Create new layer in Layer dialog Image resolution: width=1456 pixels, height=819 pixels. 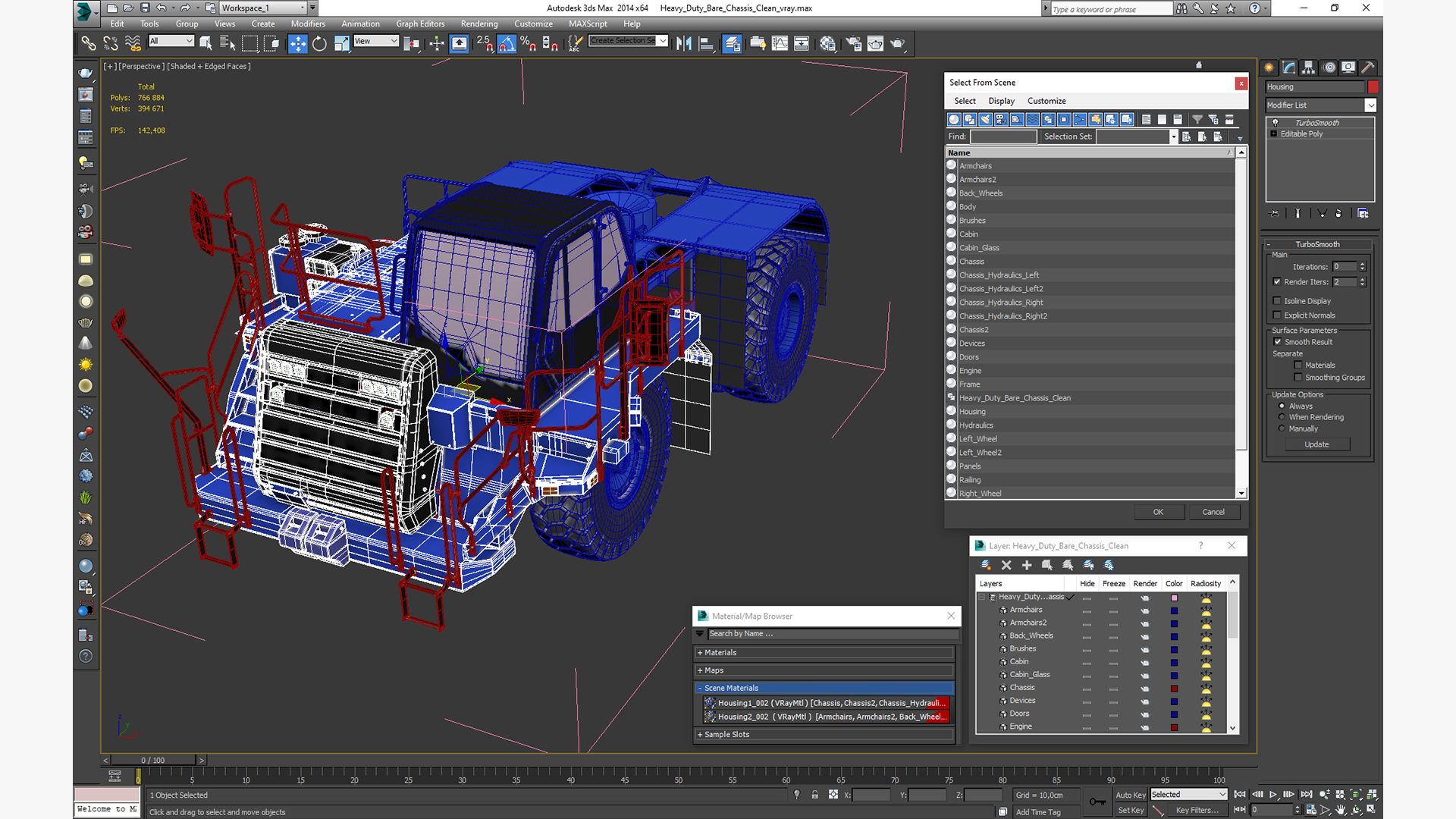tap(986, 565)
